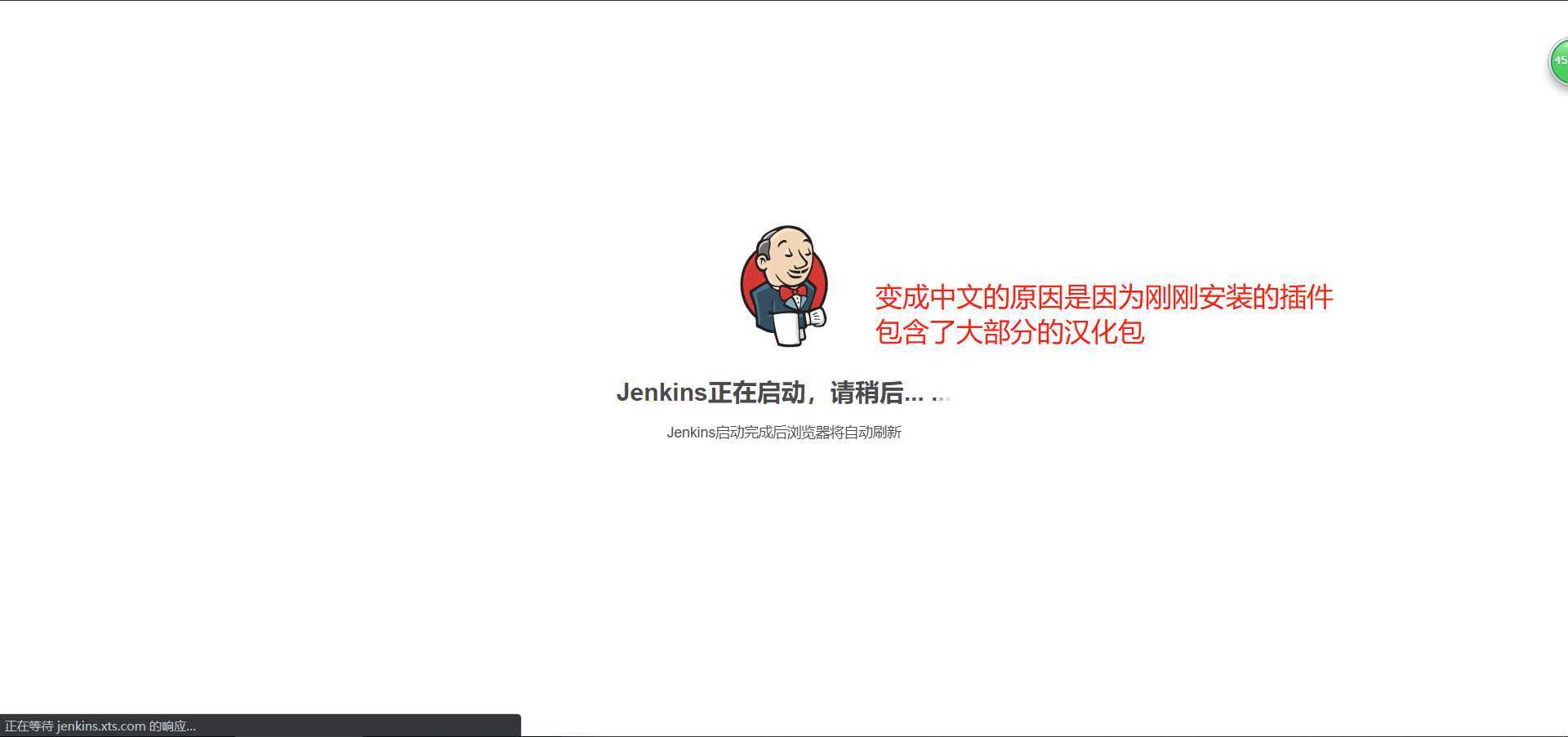Click the Jenkins butler logo
The image size is (1568, 737).
point(784,286)
